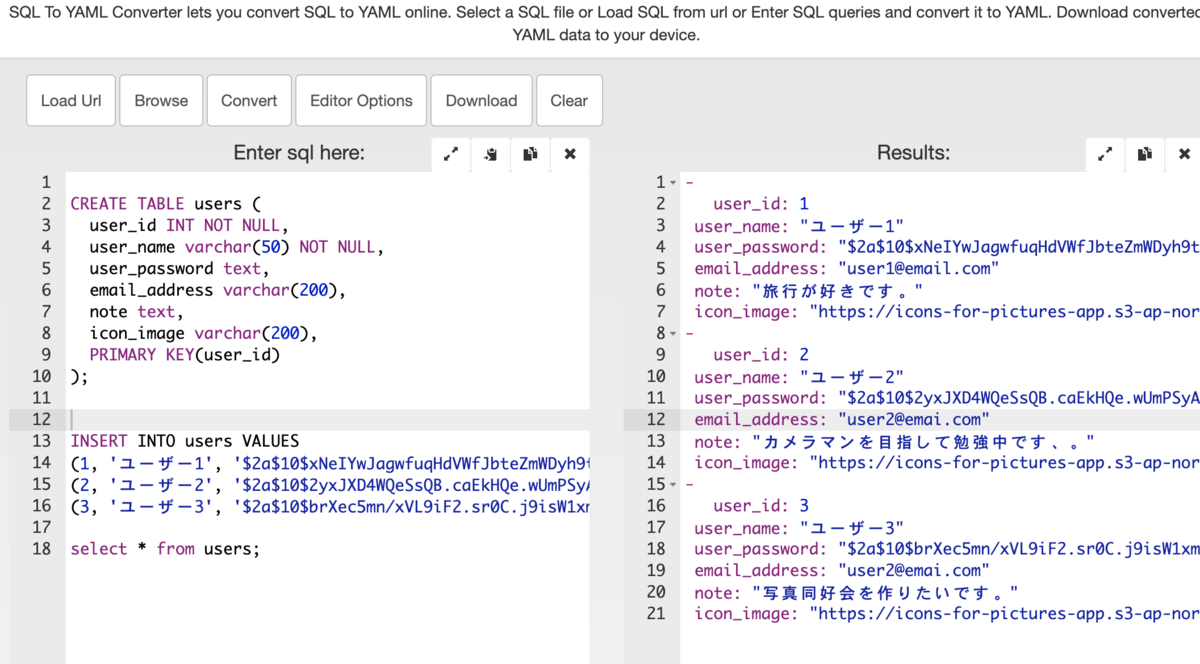Click result note "旅行が好きです。"
This screenshot has width=1200, height=664.
808,290
